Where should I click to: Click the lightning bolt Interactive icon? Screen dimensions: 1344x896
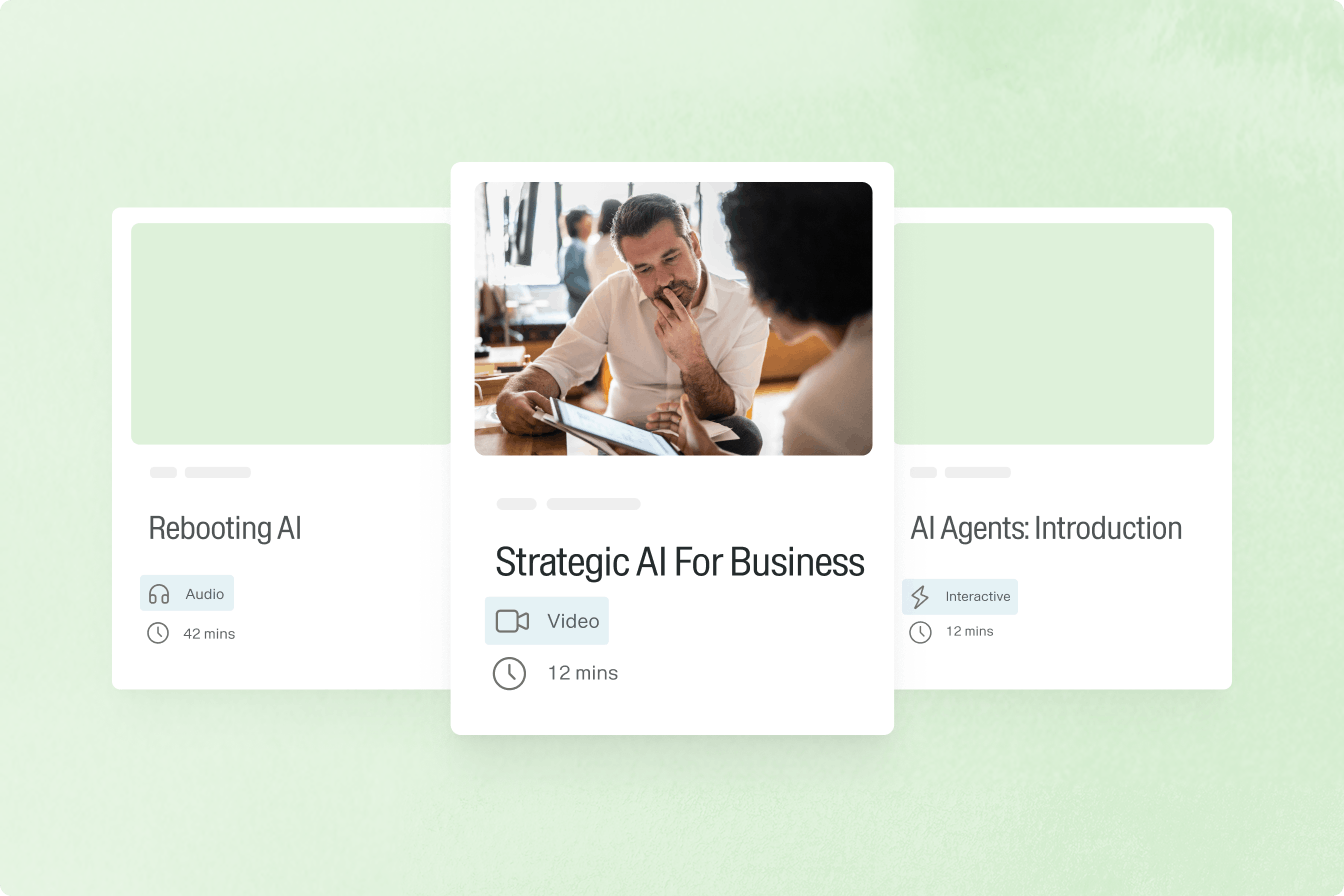pyautogui.click(x=920, y=597)
